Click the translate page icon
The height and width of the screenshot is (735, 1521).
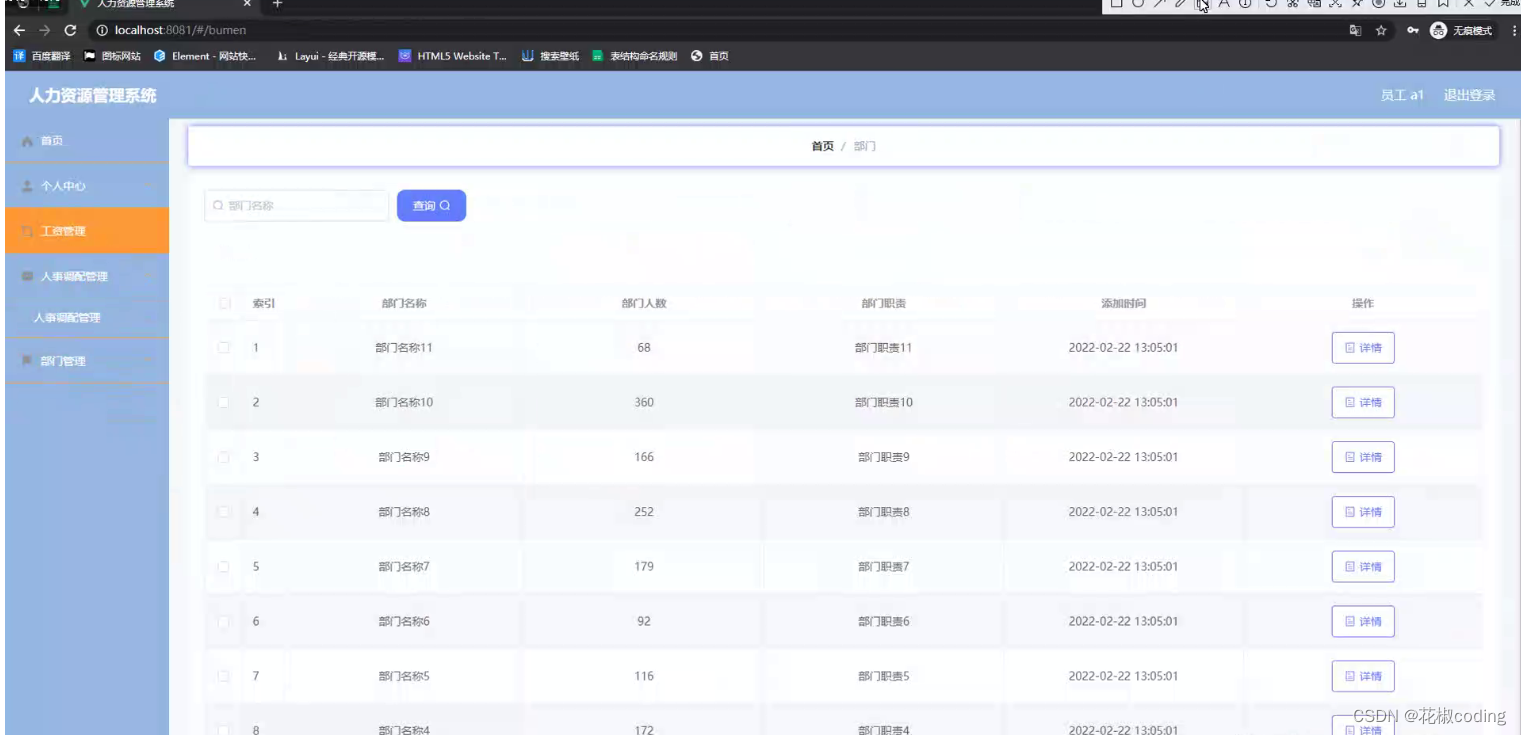click(x=1356, y=31)
